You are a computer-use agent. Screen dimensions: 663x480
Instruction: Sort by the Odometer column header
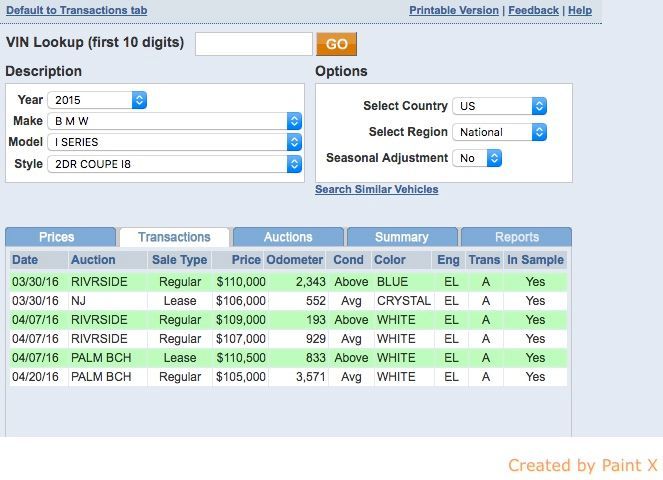click(296, 260)
